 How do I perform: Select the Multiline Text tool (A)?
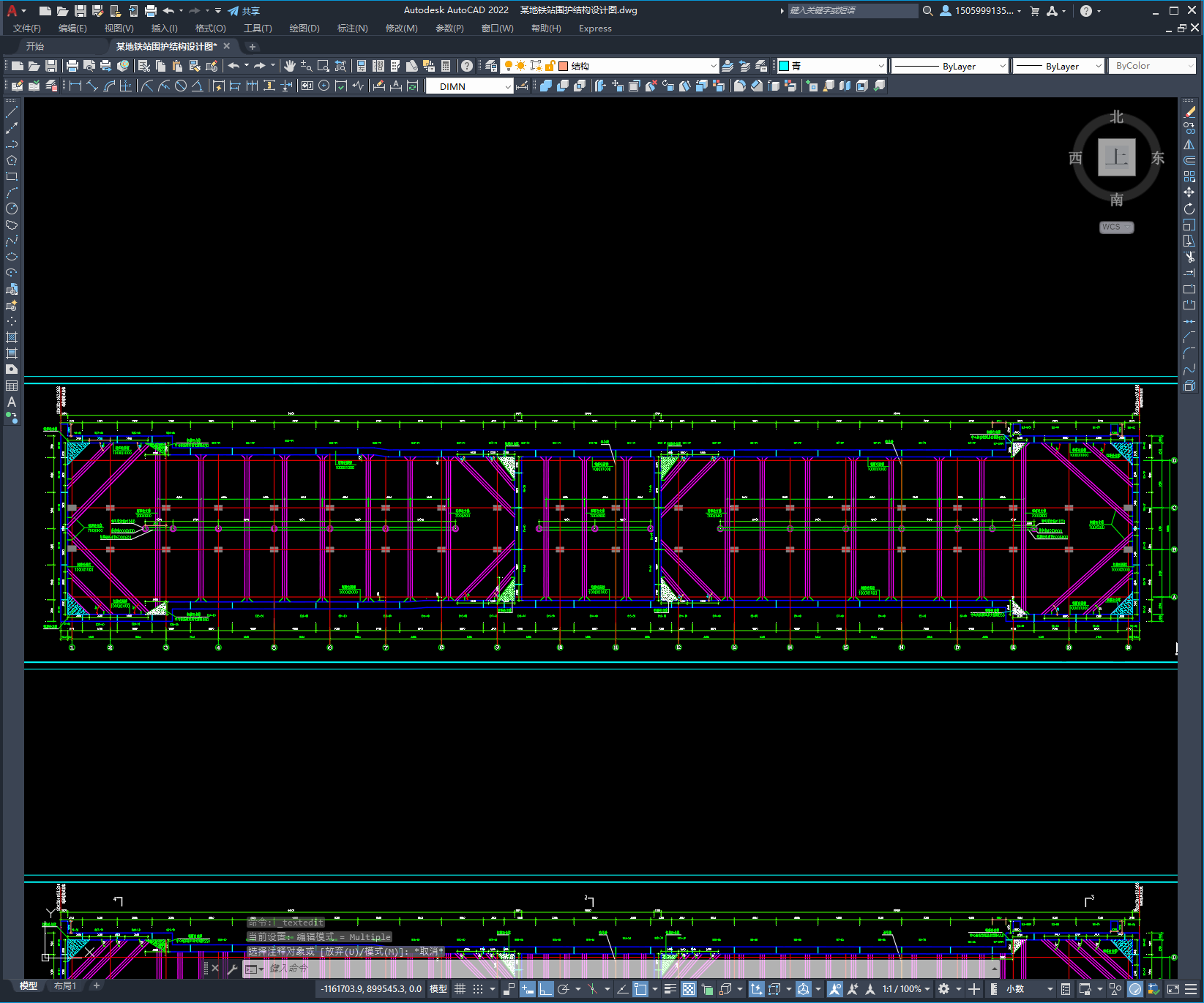click(x=12, y=402)
